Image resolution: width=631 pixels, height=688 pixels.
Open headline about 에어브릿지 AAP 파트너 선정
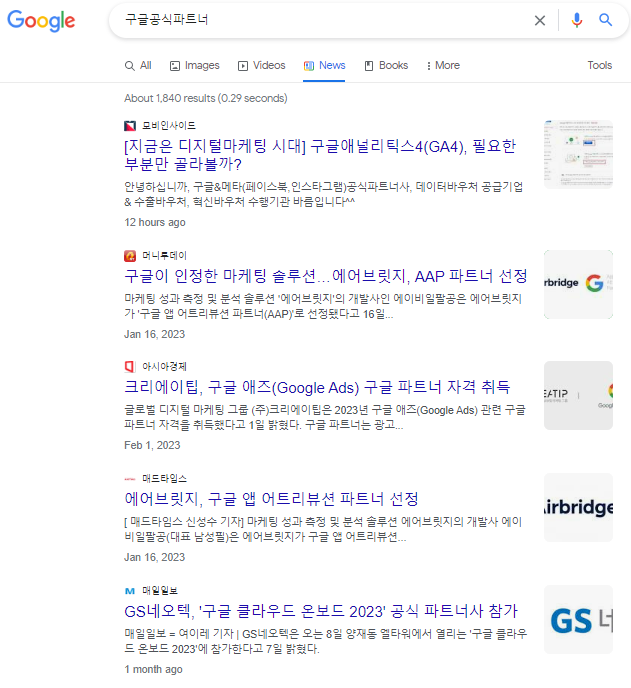[x=326, y=276]
